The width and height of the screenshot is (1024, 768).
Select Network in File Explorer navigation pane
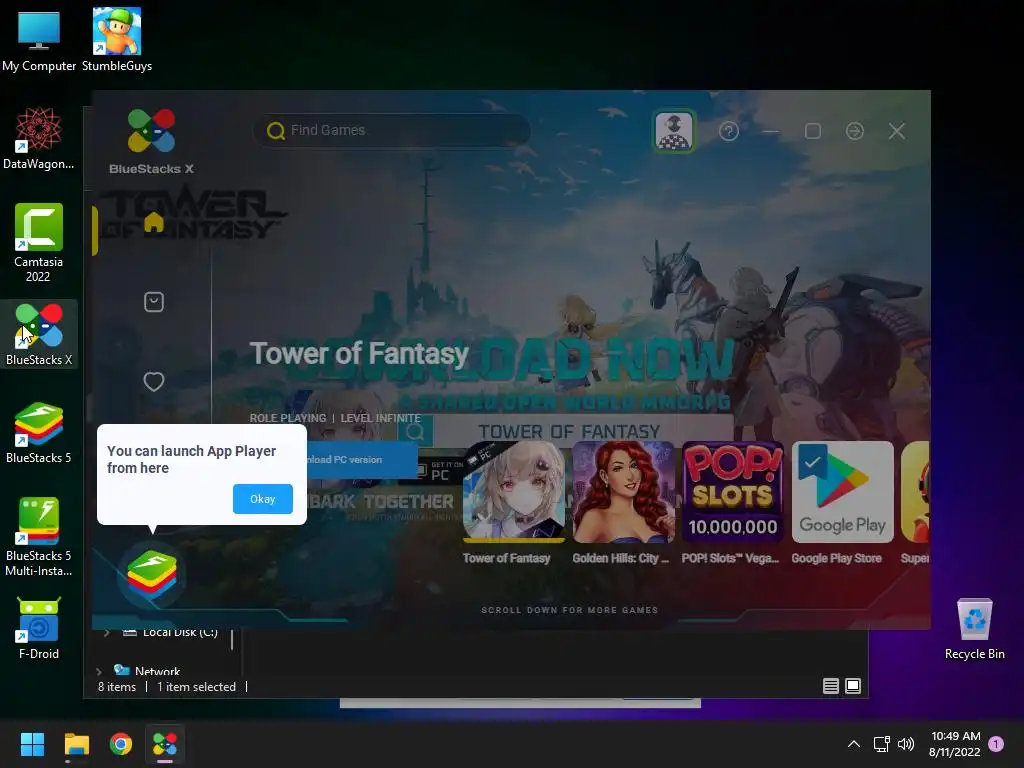coord(157,671)
